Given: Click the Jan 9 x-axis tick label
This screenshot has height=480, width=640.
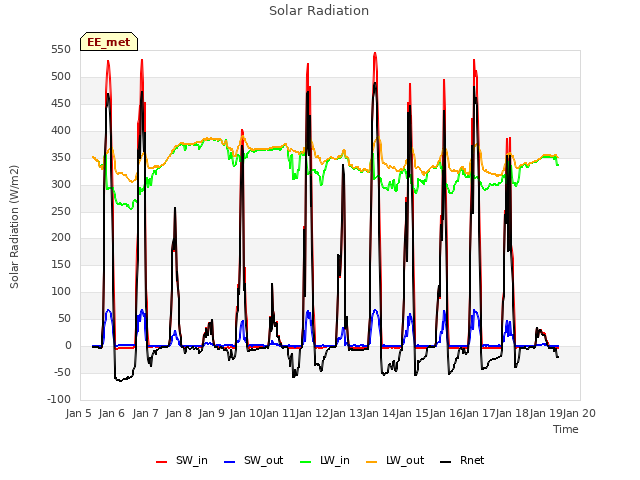Looking at the screenshot, I should pos(211,413).
